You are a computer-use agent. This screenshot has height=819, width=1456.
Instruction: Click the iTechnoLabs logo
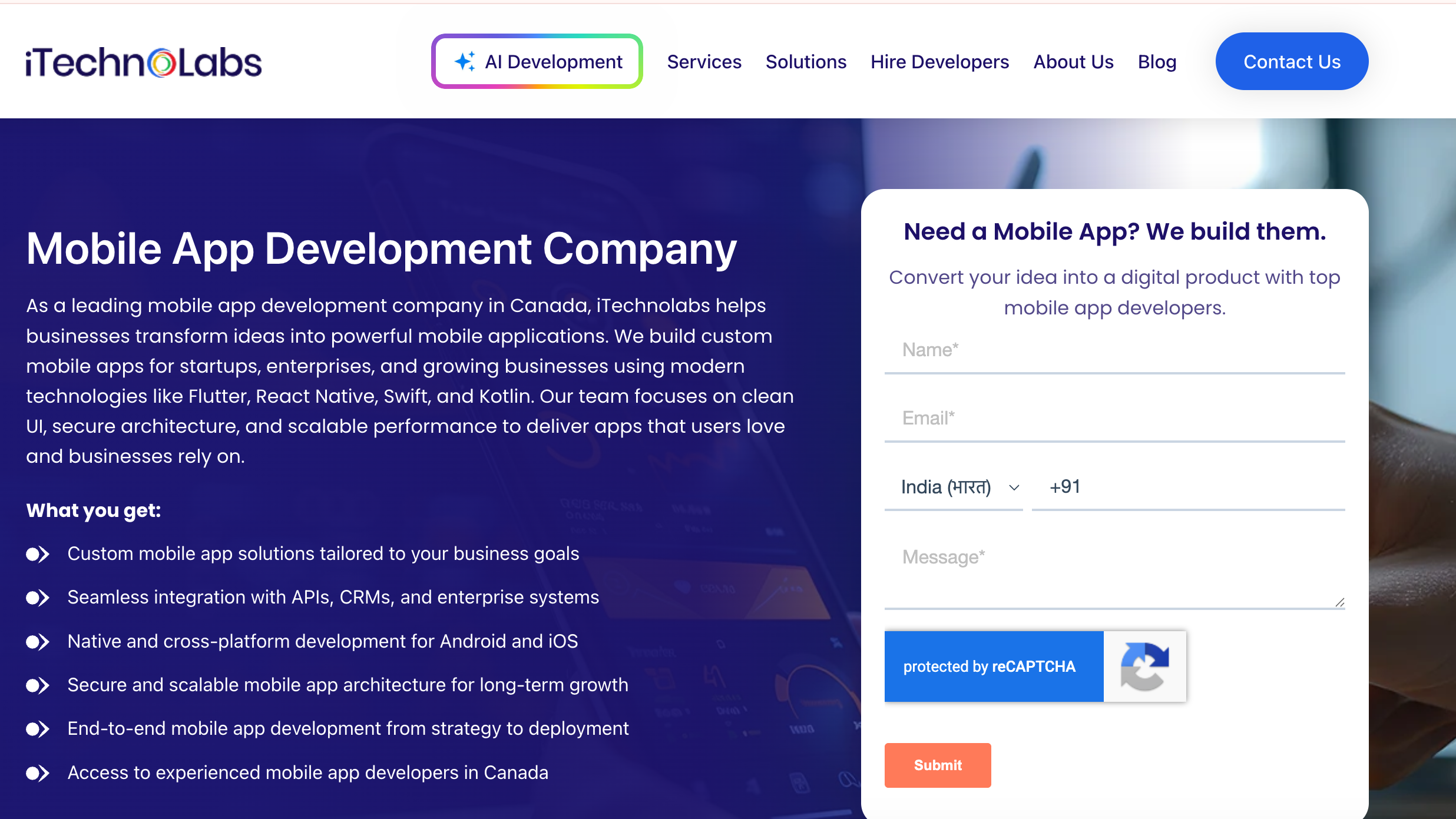point(143,62)
